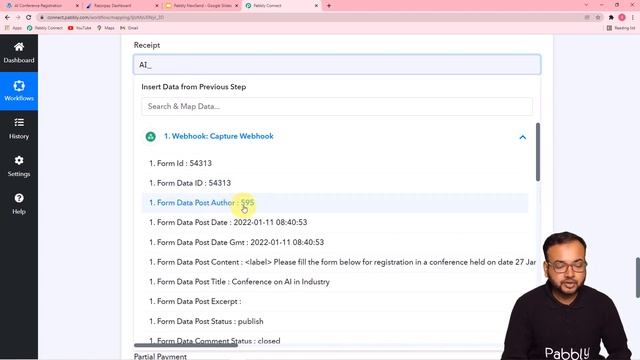Close the Pabbly Connect browser tab
This screenshot has width=640, height=360.
[316, 6]
